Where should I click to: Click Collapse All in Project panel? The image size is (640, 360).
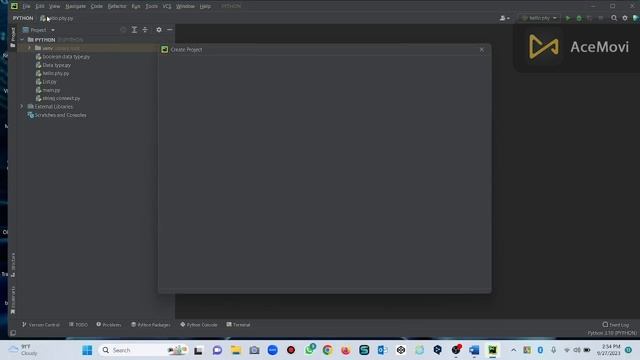tap(145, 30)
